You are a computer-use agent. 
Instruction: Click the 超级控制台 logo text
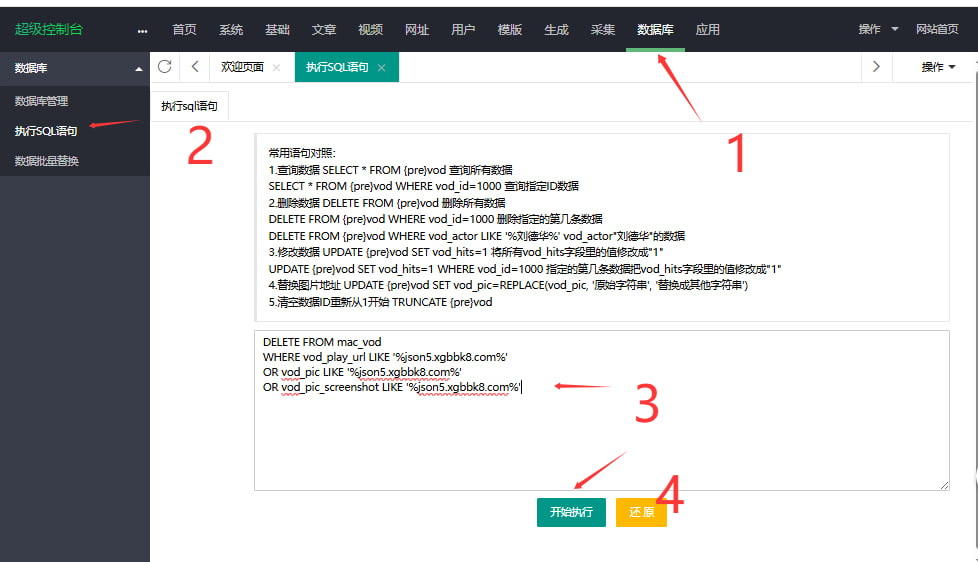(48, 29)
